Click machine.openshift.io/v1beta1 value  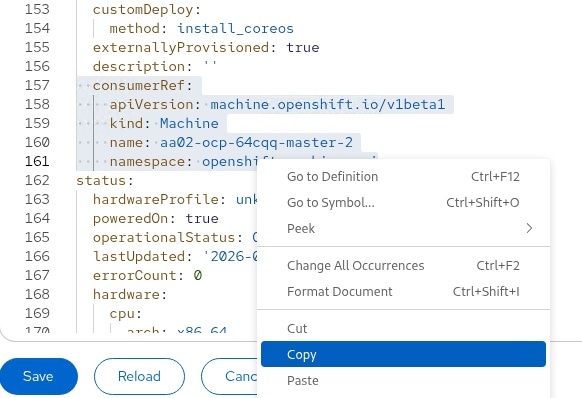(327, 104)
